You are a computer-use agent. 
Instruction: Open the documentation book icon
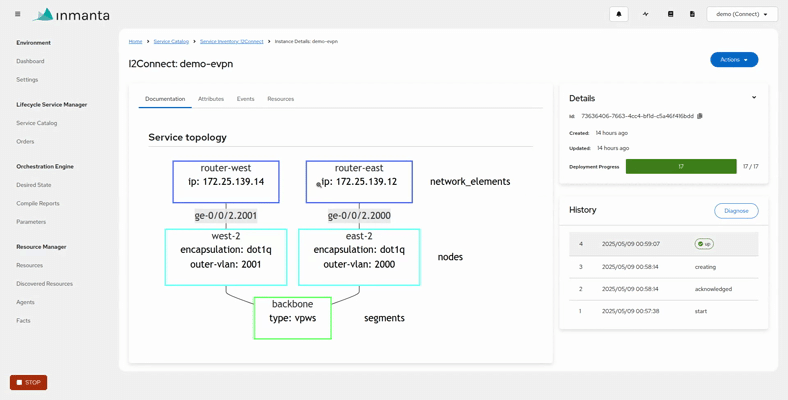click(670, 14)
